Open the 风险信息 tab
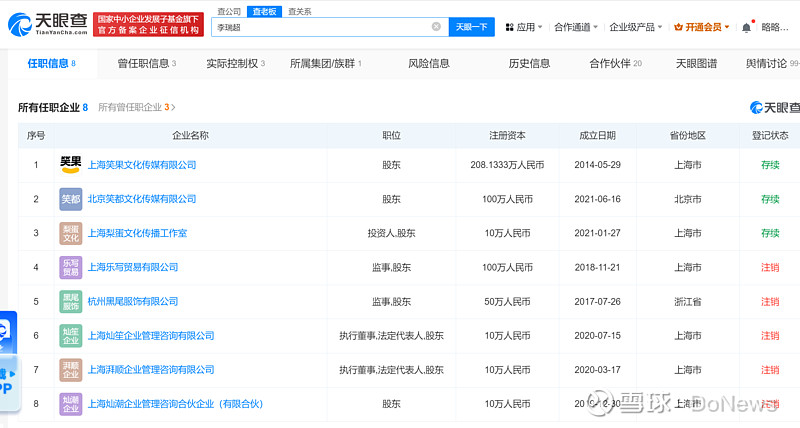800x428 pixels. tap(429, 63)
